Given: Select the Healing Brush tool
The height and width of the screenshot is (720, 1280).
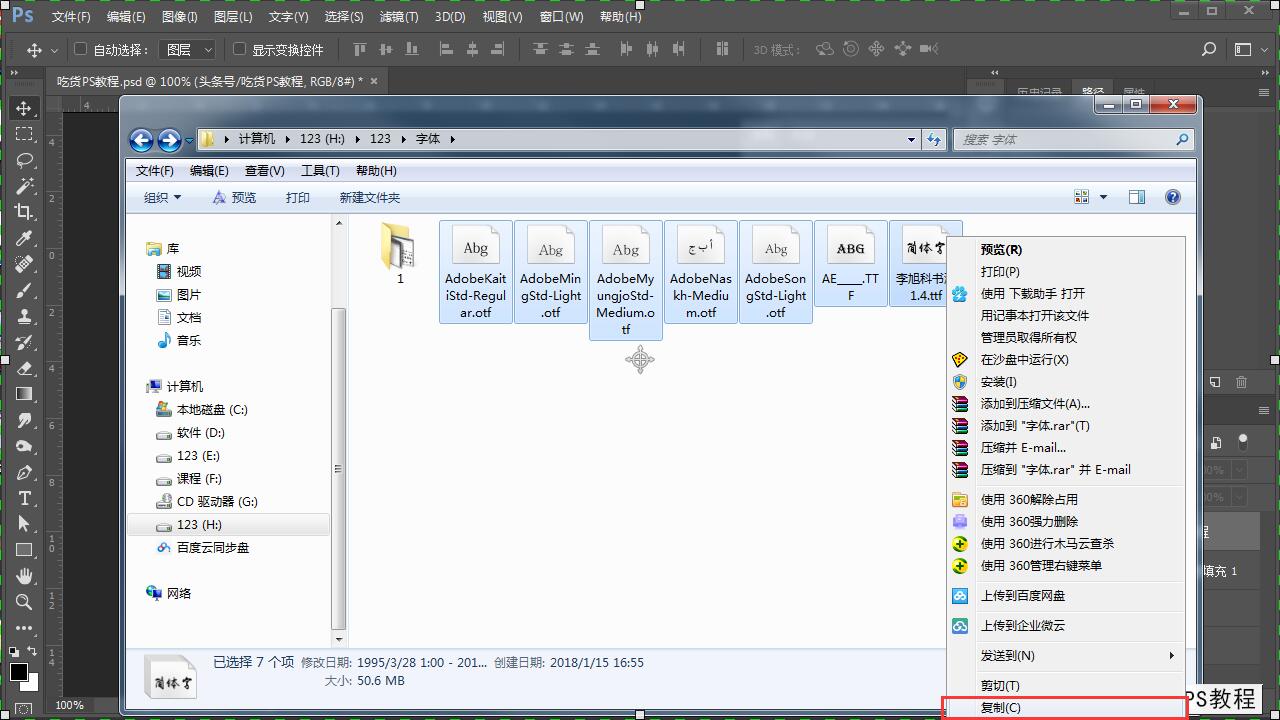Looking at the screenshot, I should [25, 264].
